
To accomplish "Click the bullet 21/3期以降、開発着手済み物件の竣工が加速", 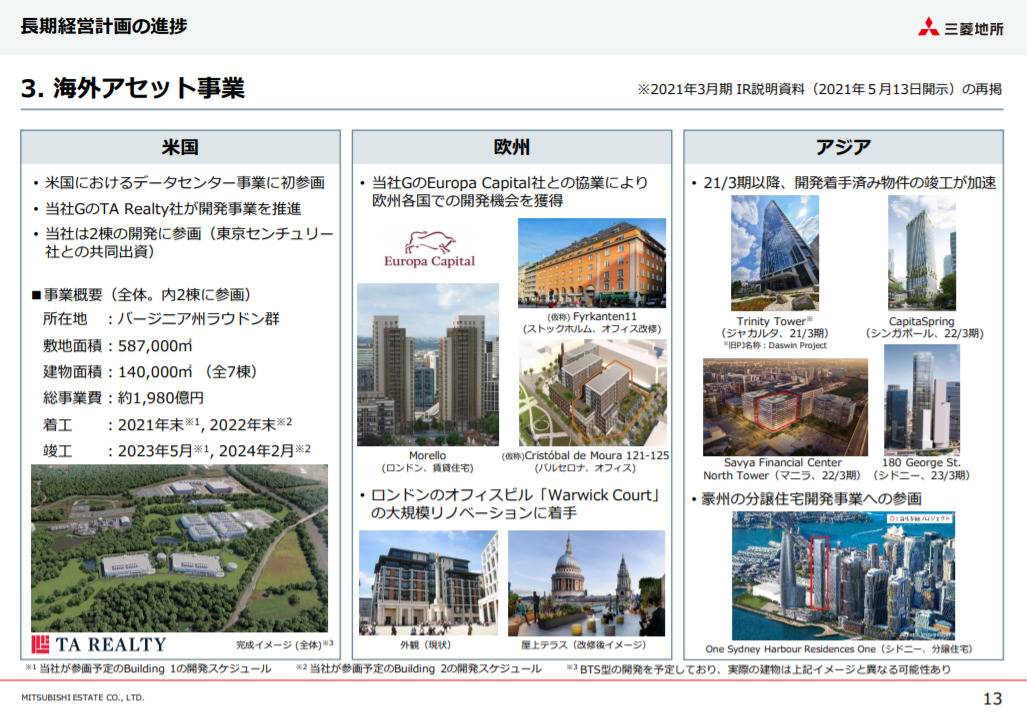I will pos(844,183).
